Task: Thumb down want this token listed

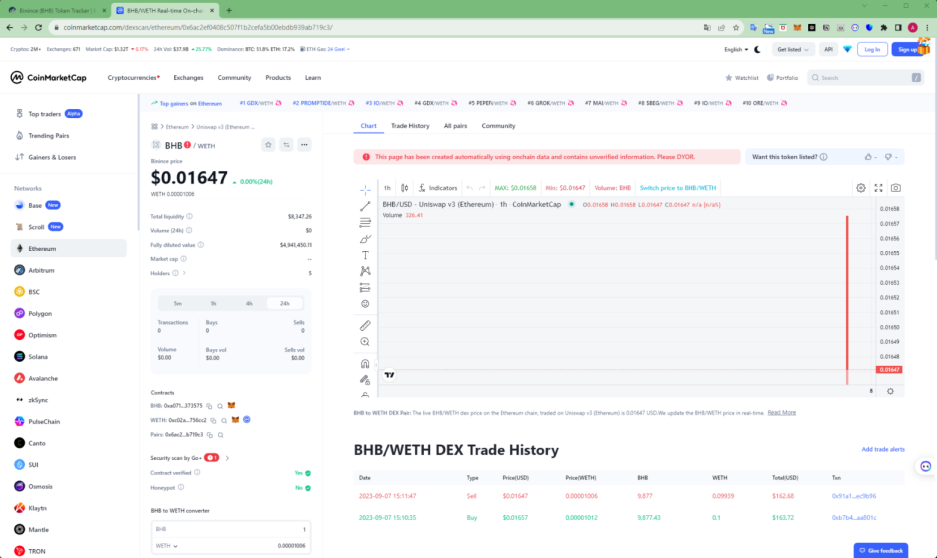Action: [888, 157]
